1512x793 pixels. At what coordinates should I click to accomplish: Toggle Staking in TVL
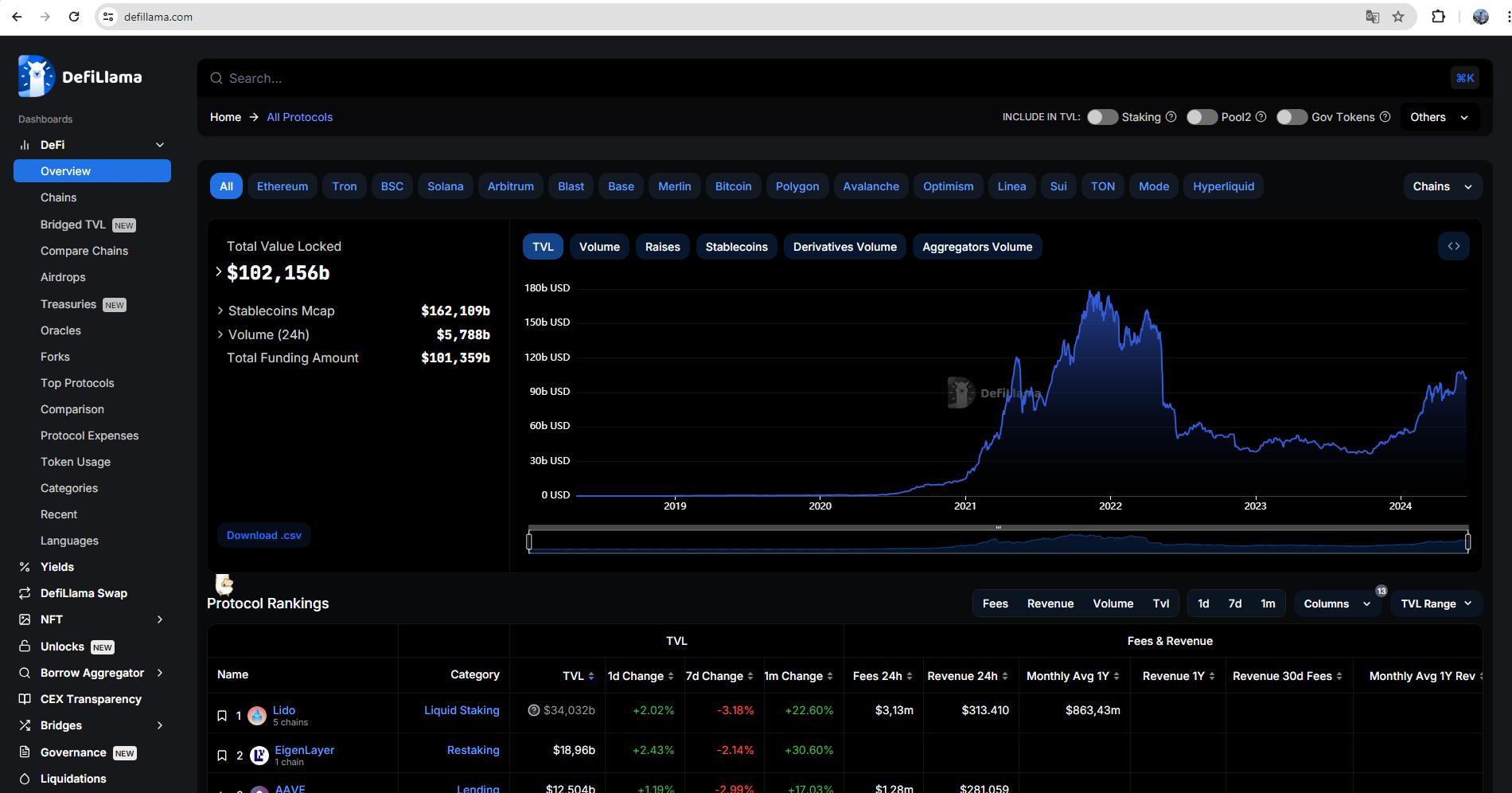[1102, 117]
